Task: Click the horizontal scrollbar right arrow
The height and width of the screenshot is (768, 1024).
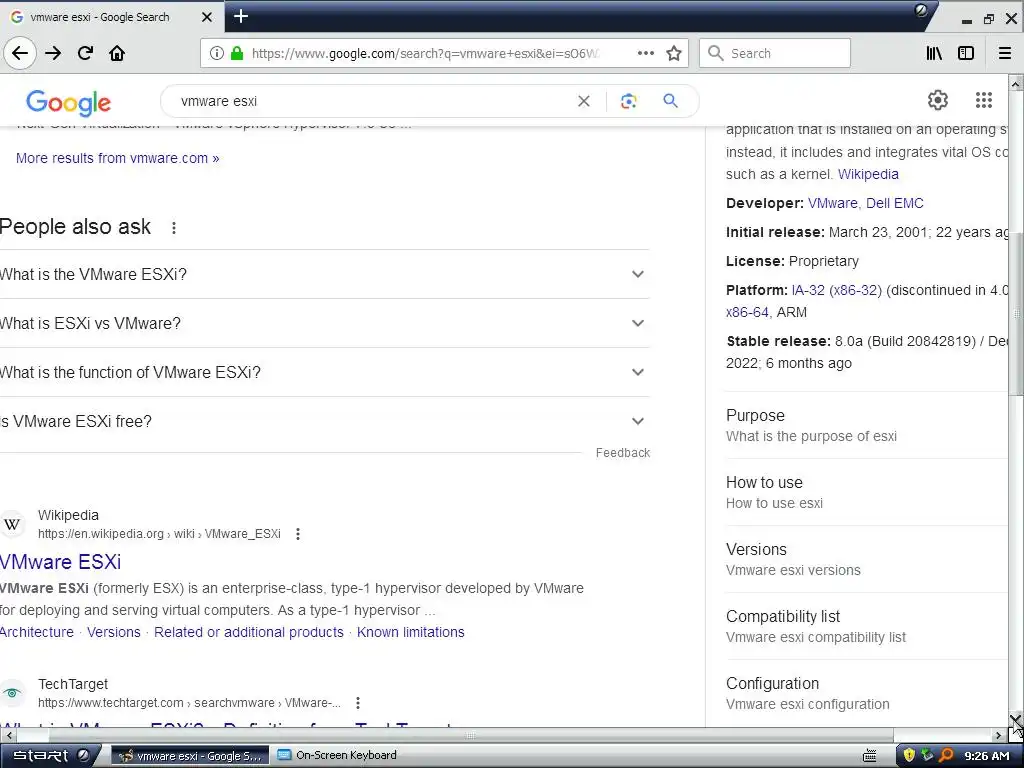Action: (x=999, y=735)
